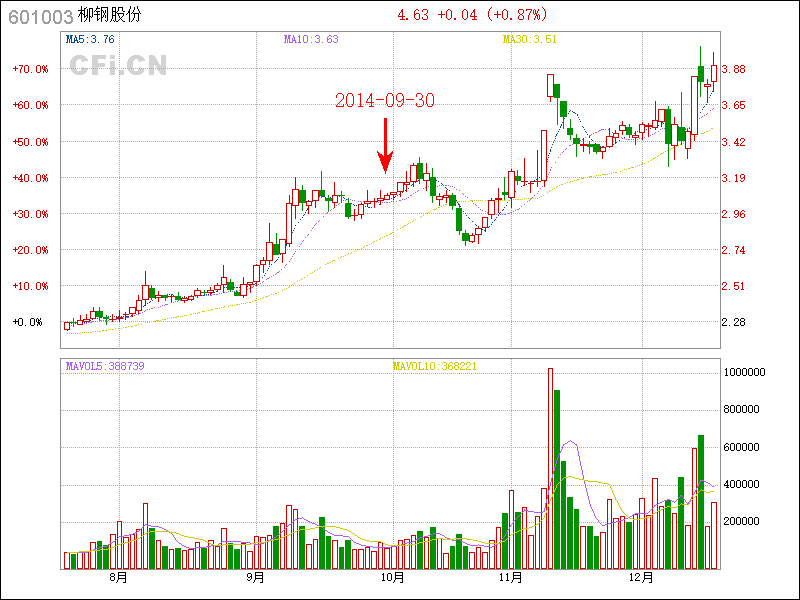This screenshot has height=600, width=800.
Task: Click the 8月 month label
Action: pos(118,577)
